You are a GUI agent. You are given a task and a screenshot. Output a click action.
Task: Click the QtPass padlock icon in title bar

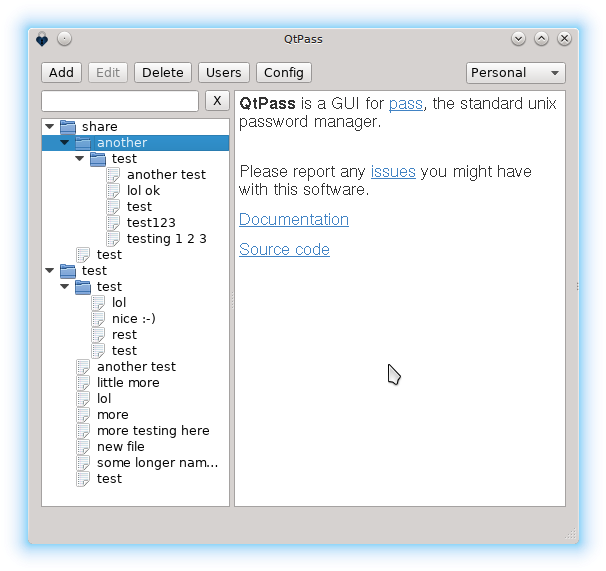pos(42,39)
